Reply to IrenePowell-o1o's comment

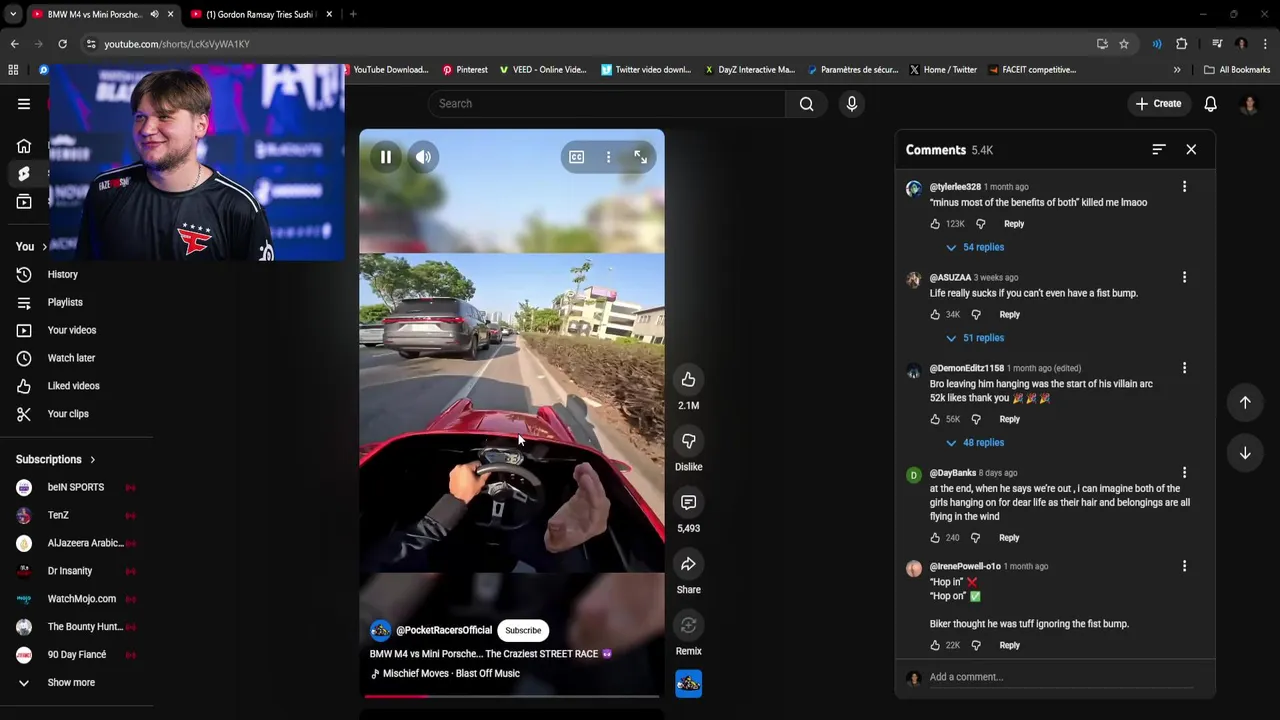(x=1010, y=645)
